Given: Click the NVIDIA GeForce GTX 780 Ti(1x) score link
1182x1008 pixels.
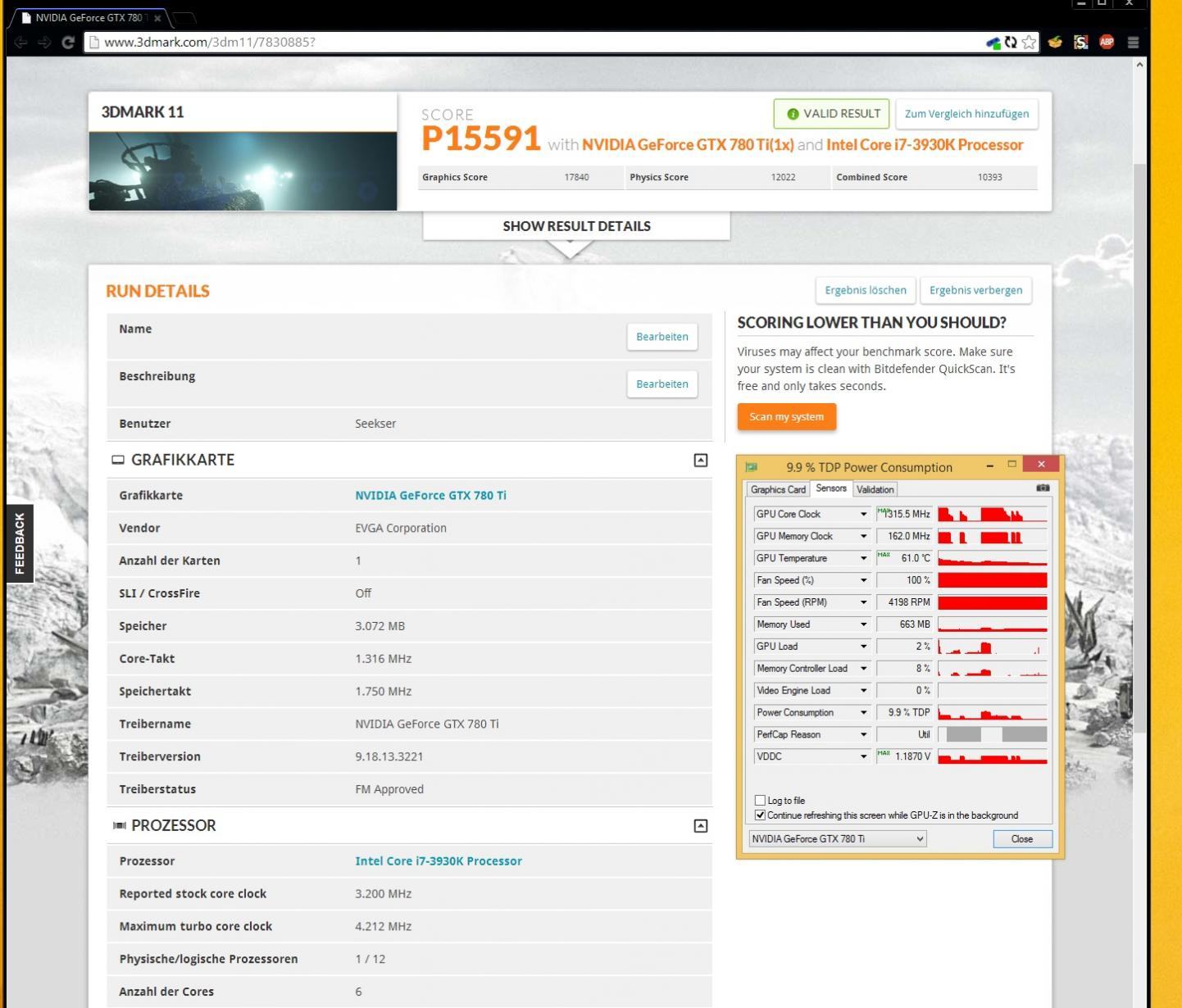Looking at the screenshot, I should click(688, 145).
